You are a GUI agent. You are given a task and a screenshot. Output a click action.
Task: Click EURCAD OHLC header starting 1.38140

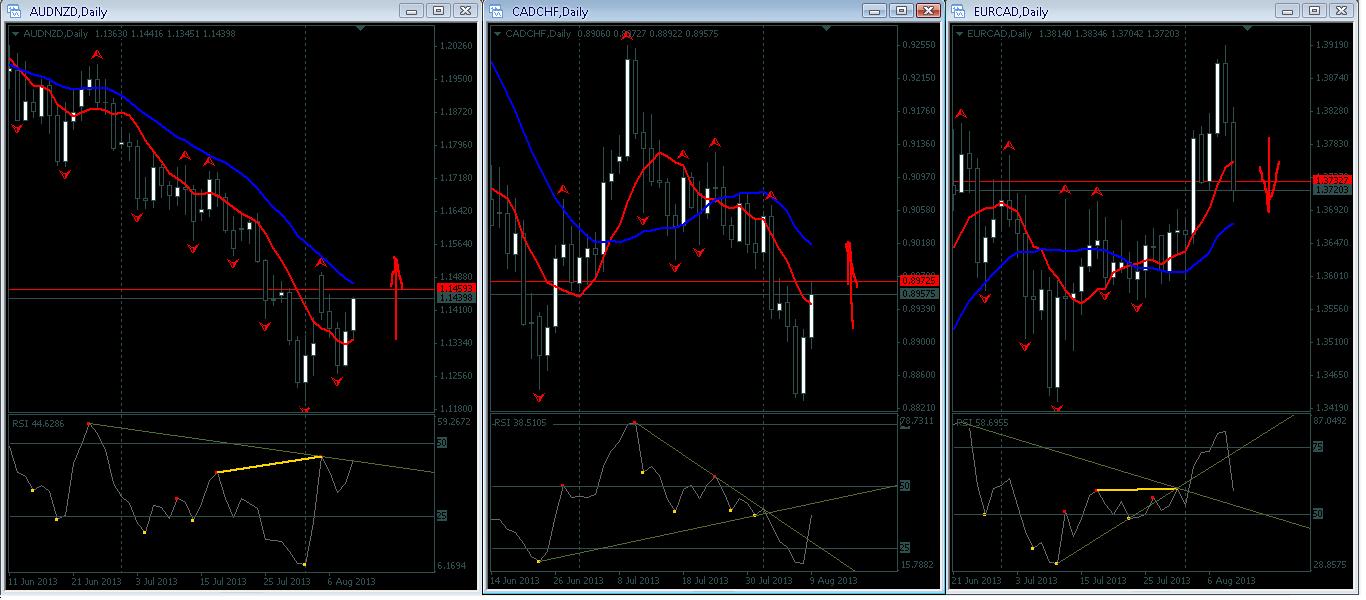[1108, 34]
